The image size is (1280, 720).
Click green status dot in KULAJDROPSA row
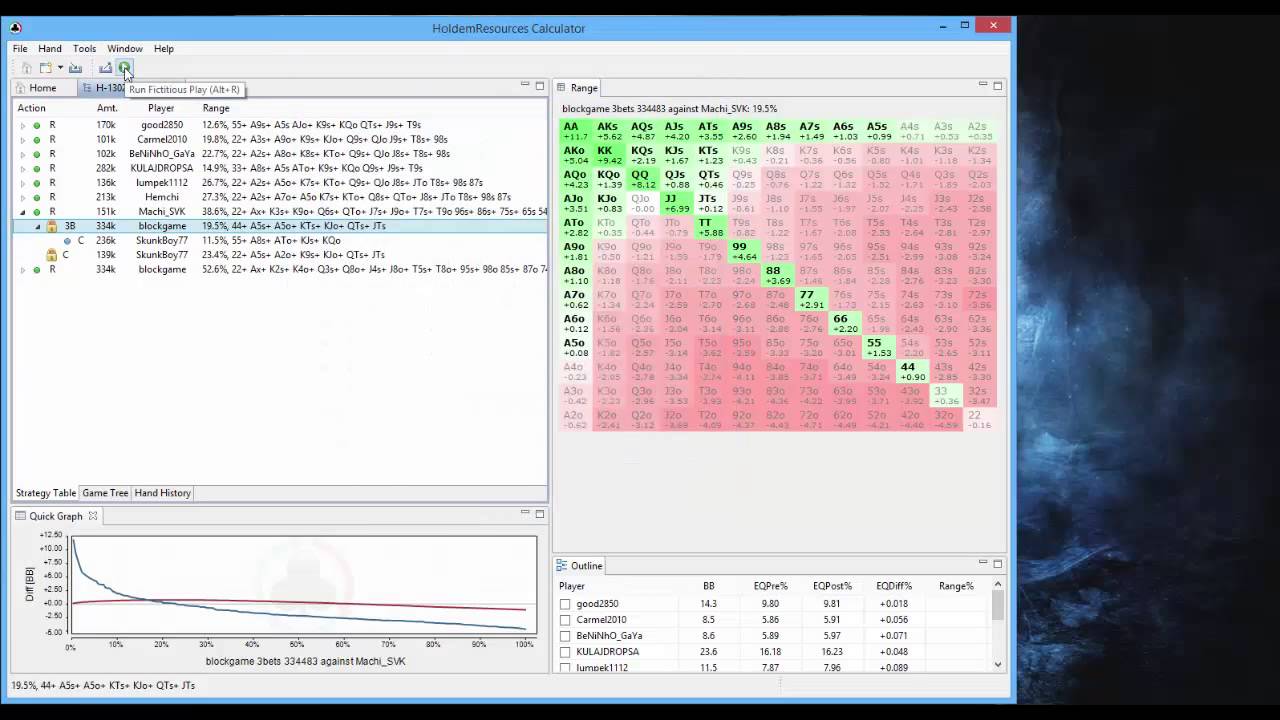[x=37, y=169]
